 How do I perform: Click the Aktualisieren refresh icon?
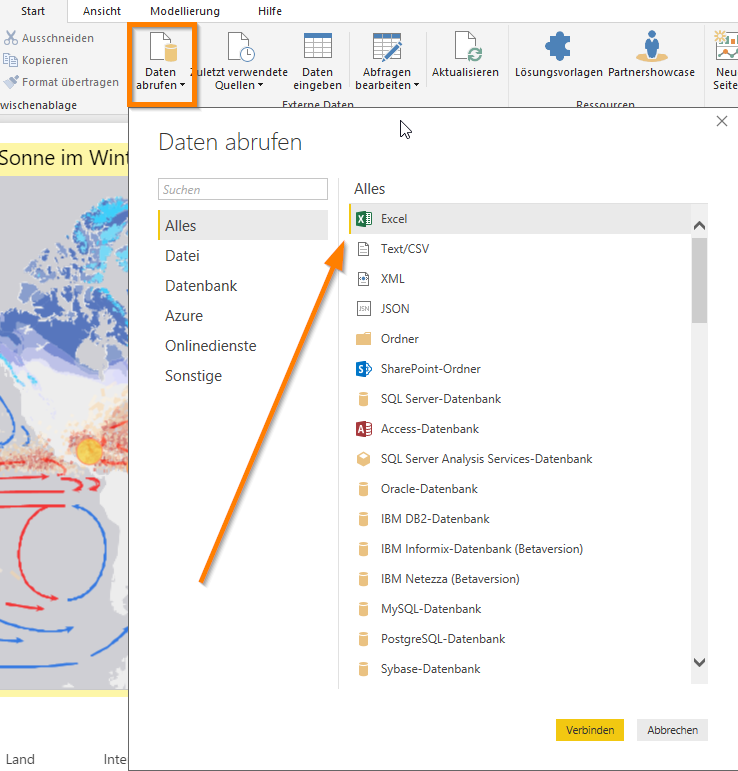(x=468, y=46)
